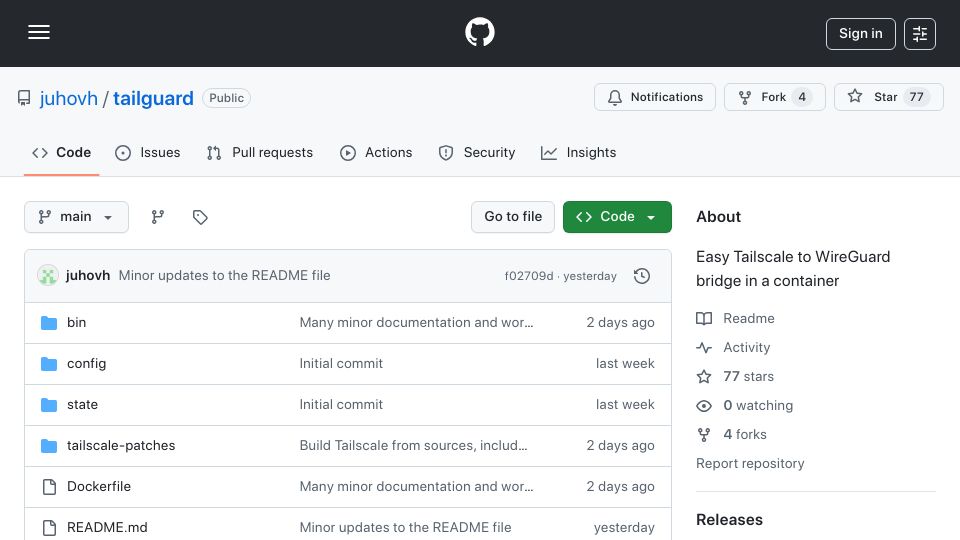Click fork count badge 4
Image resolution: width=960 pixels, height=540 pixels.
tap(801, 97)
